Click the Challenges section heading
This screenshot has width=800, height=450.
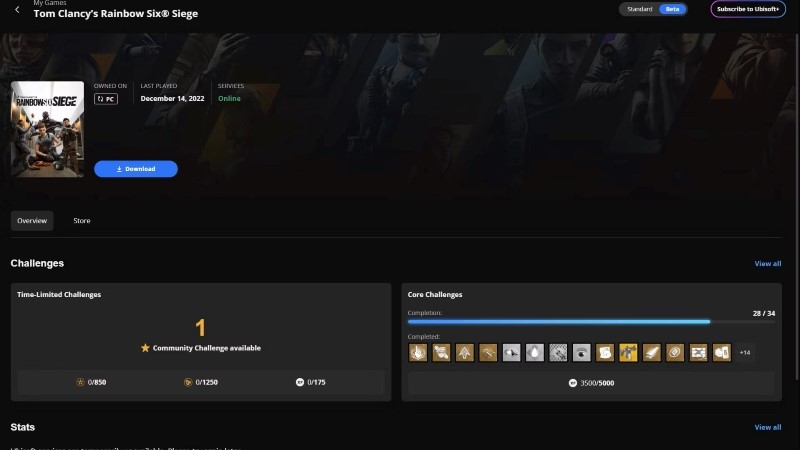37,264
